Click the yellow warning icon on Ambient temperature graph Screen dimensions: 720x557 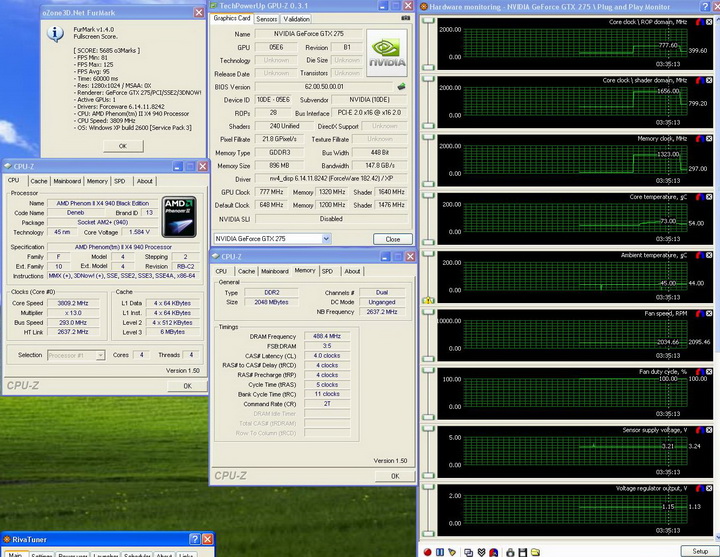pos(428,300)
